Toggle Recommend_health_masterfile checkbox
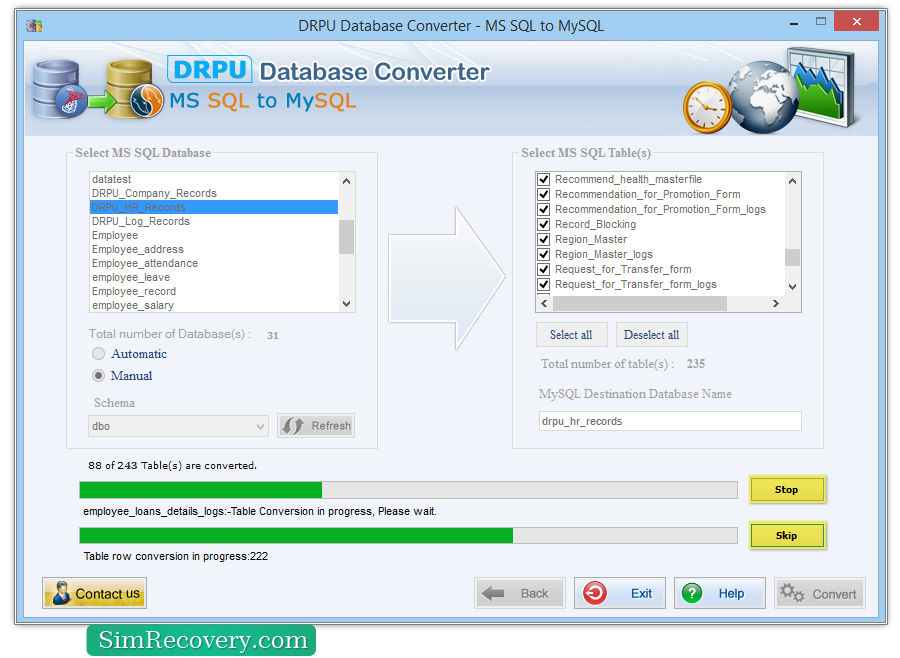This screenshot has height=658, width=900. tap(544, 179)
